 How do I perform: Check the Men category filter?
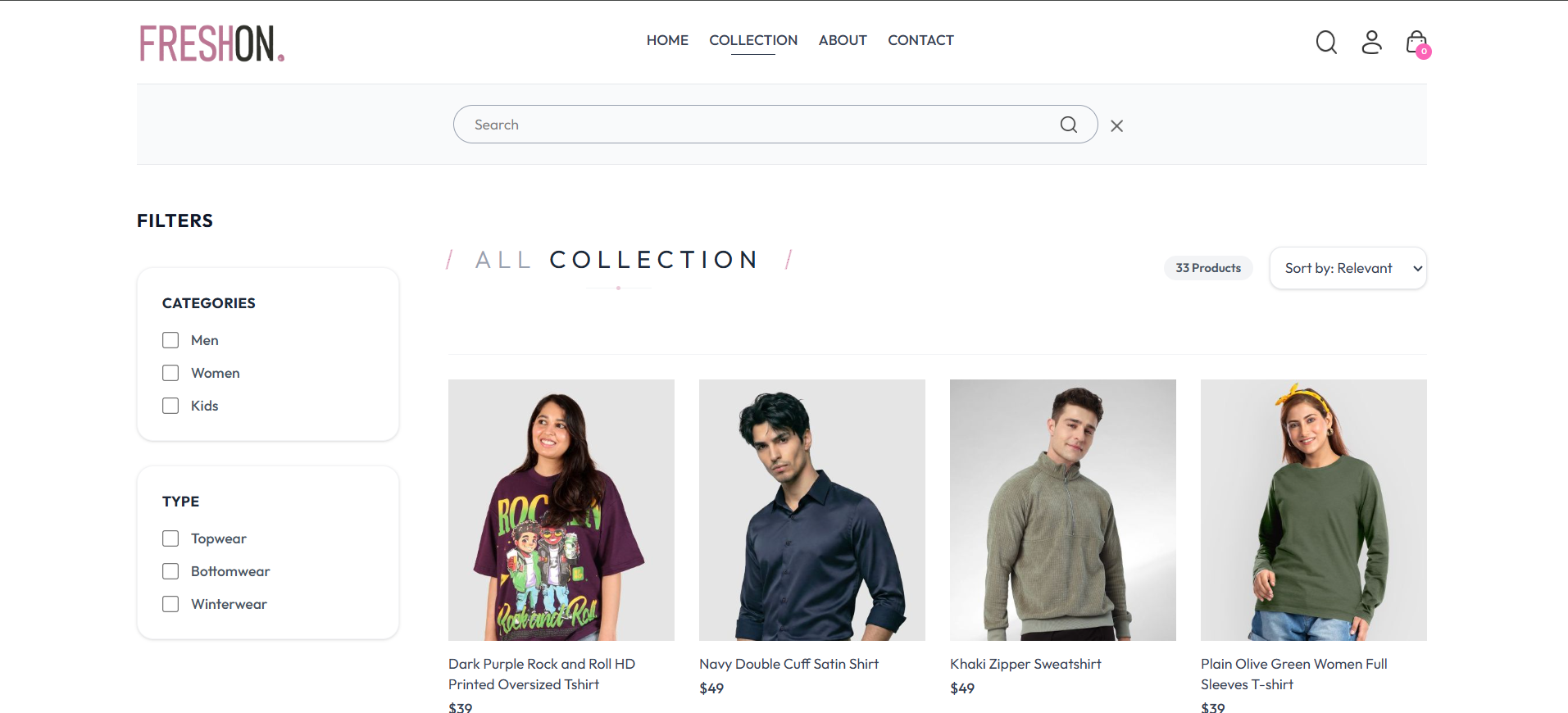pyautogui.click(x=170, y=339)
